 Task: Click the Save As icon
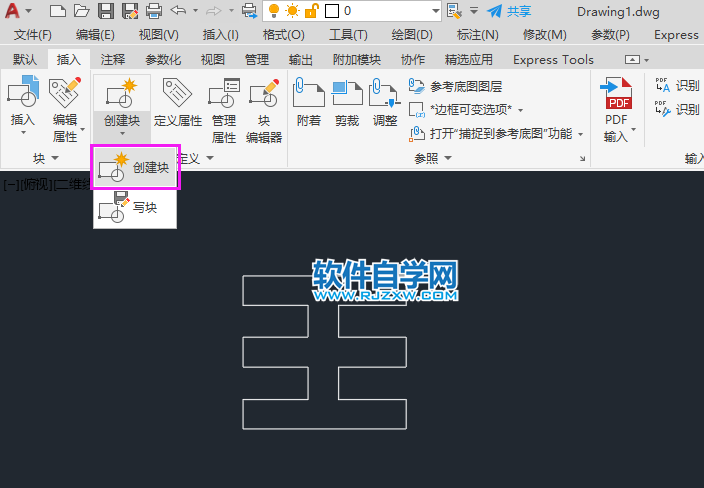(130, 11)
